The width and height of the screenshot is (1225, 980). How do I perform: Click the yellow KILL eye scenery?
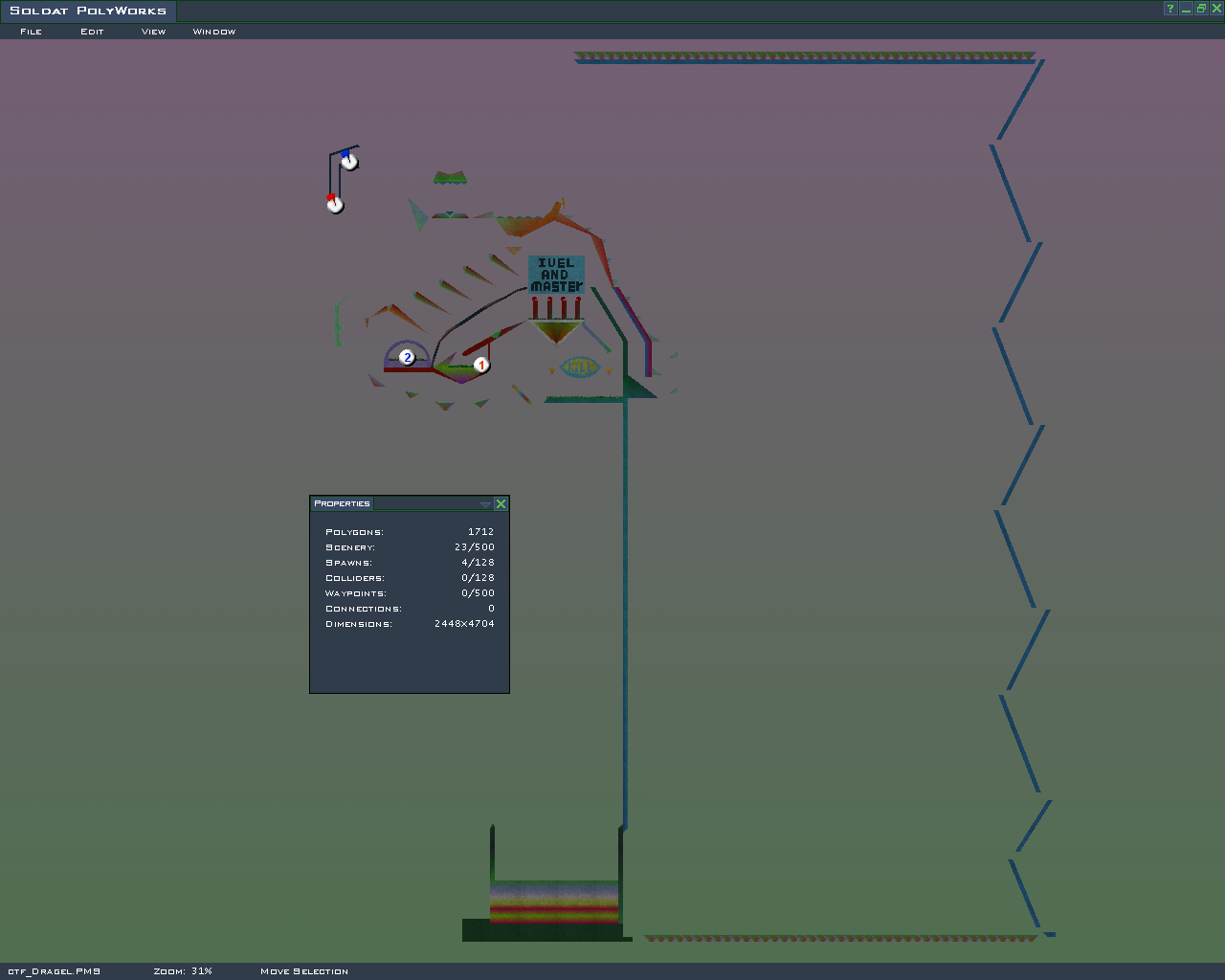(x=579, y=367)
